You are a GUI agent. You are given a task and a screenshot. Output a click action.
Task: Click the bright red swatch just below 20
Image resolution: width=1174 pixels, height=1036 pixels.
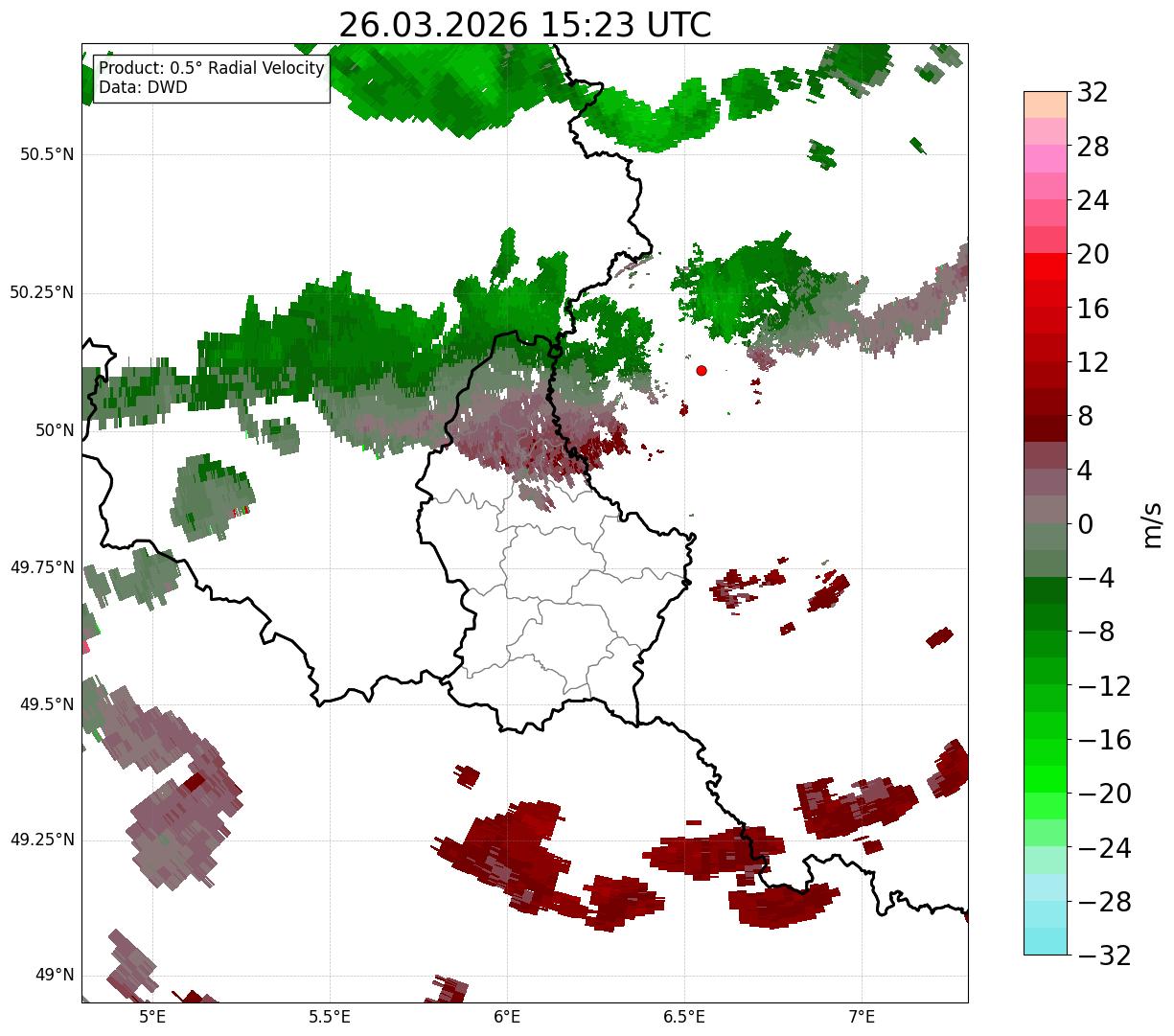[x=1046, y=267]
